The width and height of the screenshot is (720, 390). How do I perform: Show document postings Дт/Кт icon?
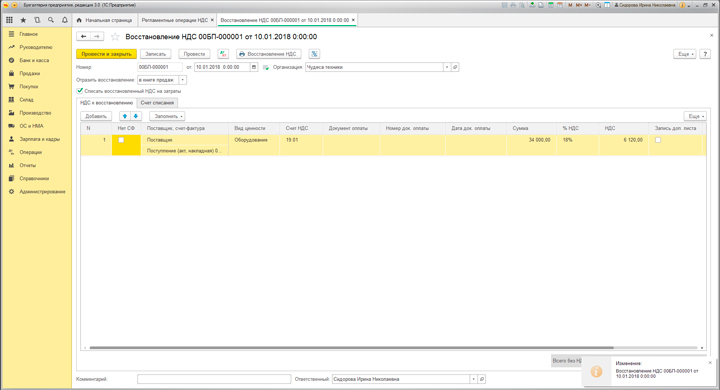click(223, 54)
